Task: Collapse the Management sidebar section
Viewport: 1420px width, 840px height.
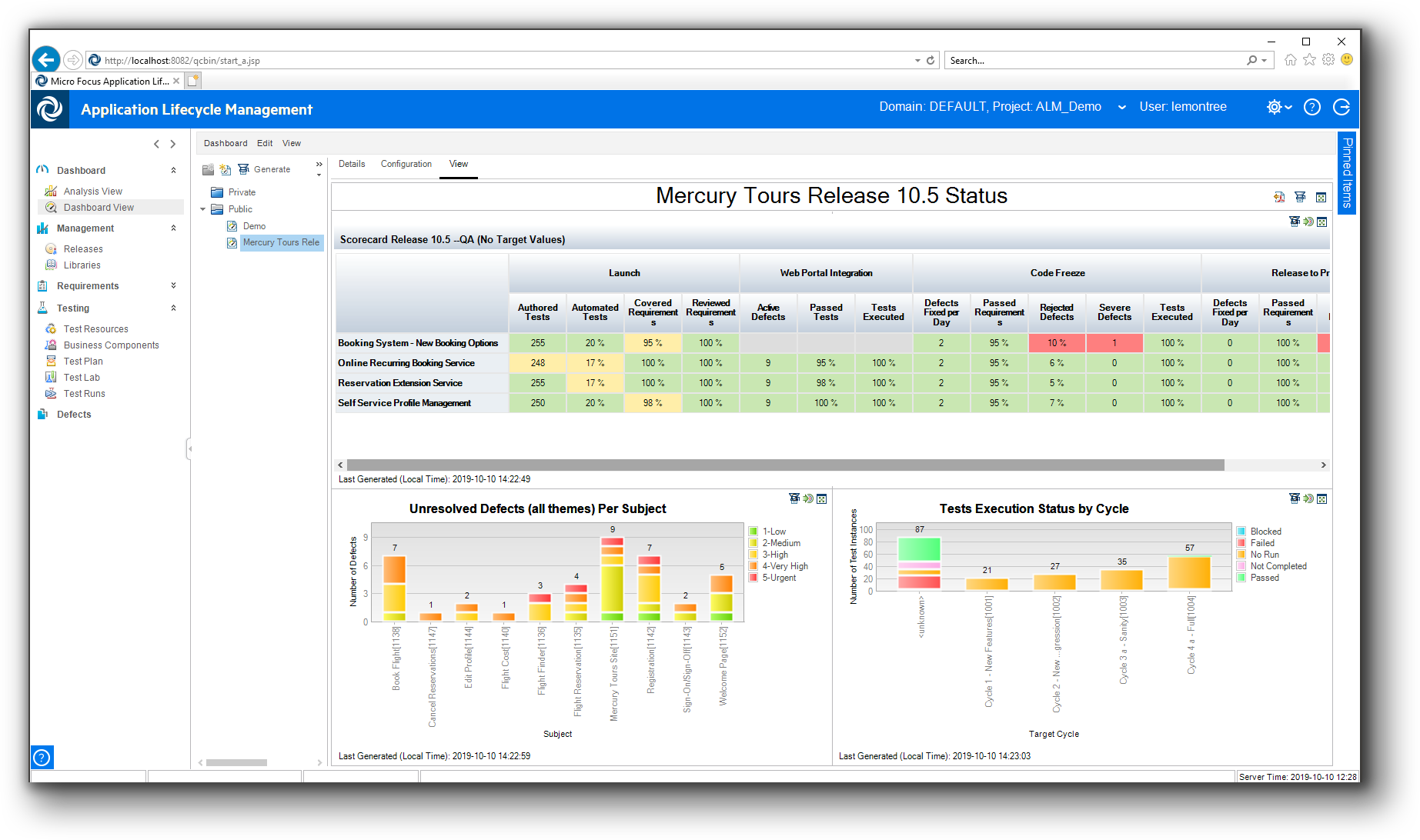Action: point(173,228)
